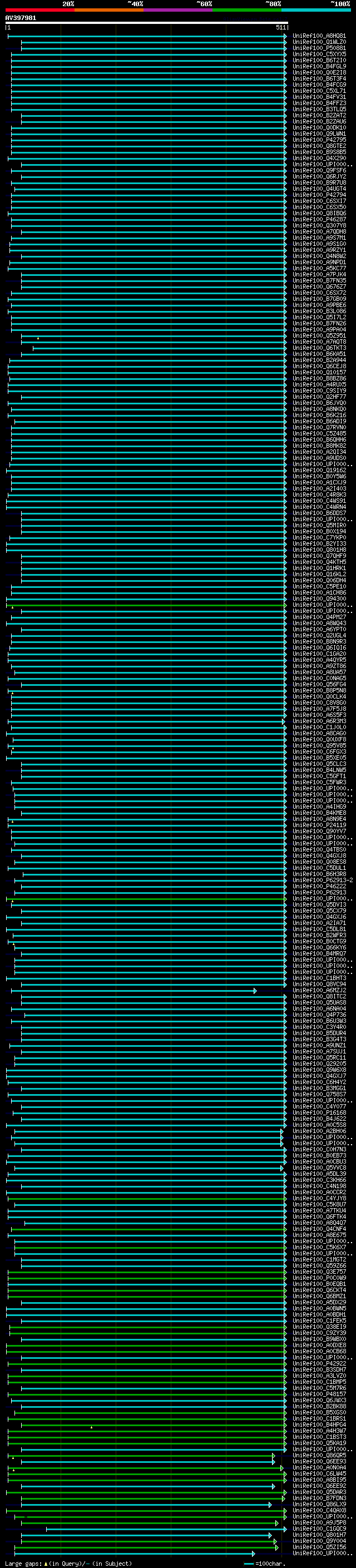Click the green ~80% identity legend segment
Screen dimensions: 356x1568
click(247, 10)
